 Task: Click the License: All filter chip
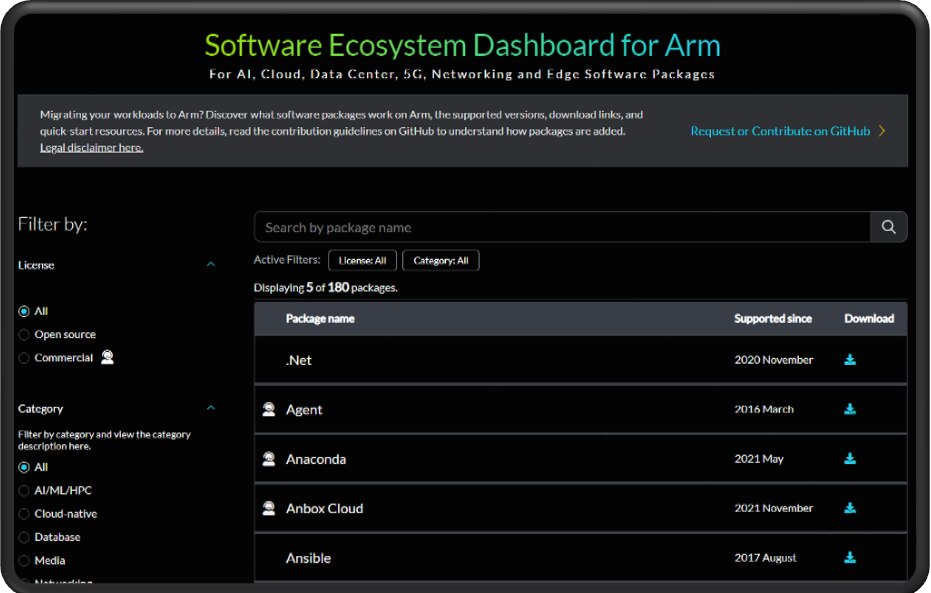[362, 260]
